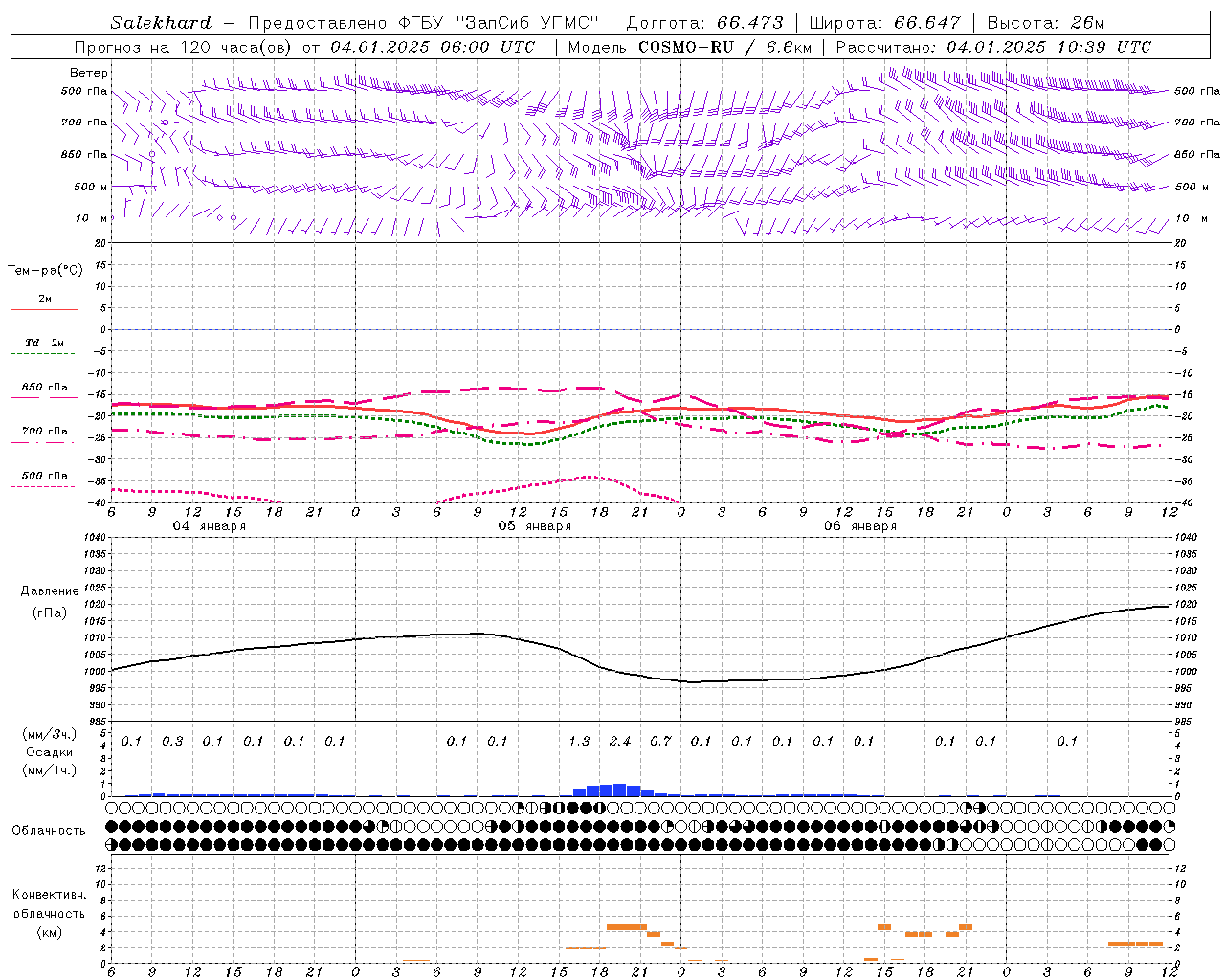Click the Высота: 26м elevation text
Viewport: 1225px width, 980px height.
[1046, 23]
